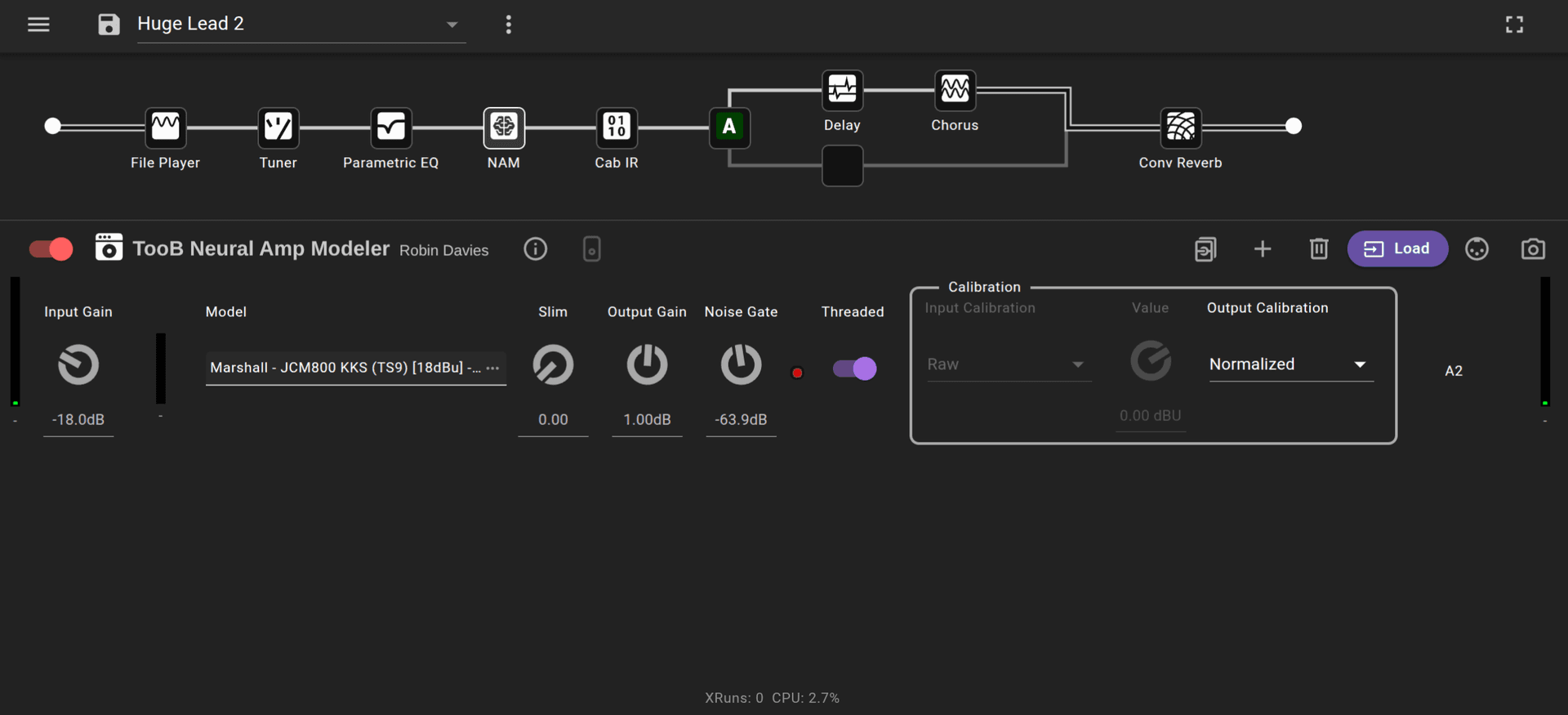
Task: Open the Normalized Output Calibration dropdown
Action: point(1291,364)
